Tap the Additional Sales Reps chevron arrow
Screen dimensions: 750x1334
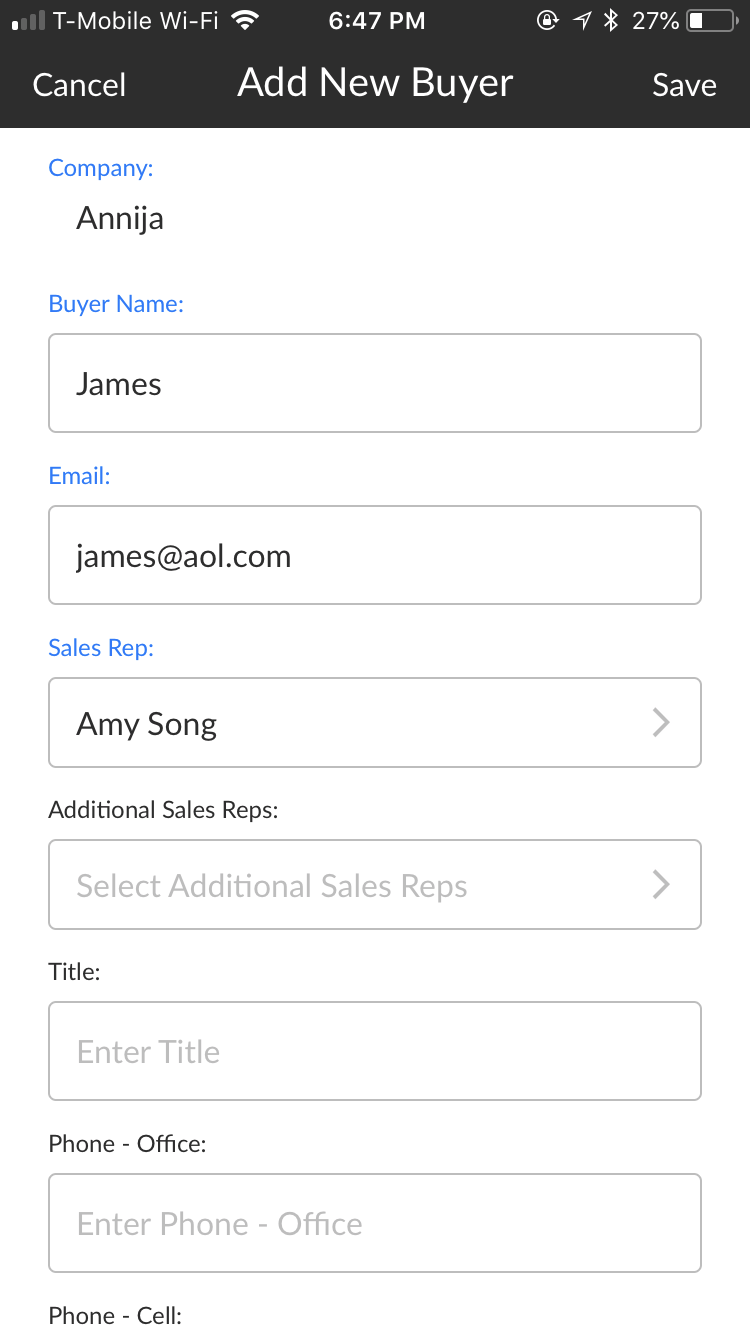click(x=661, y=885)
